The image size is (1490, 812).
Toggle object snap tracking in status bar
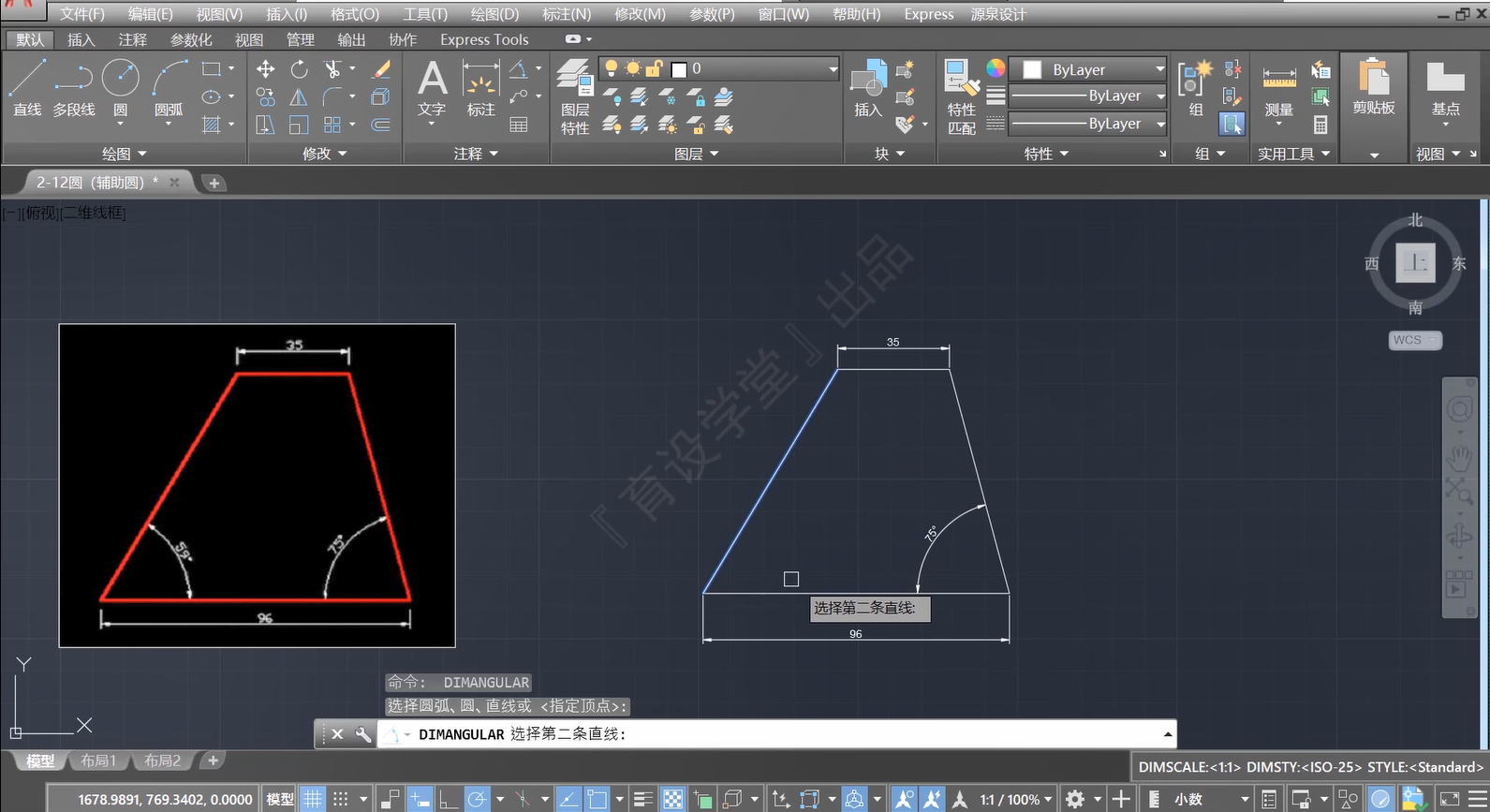568,799
